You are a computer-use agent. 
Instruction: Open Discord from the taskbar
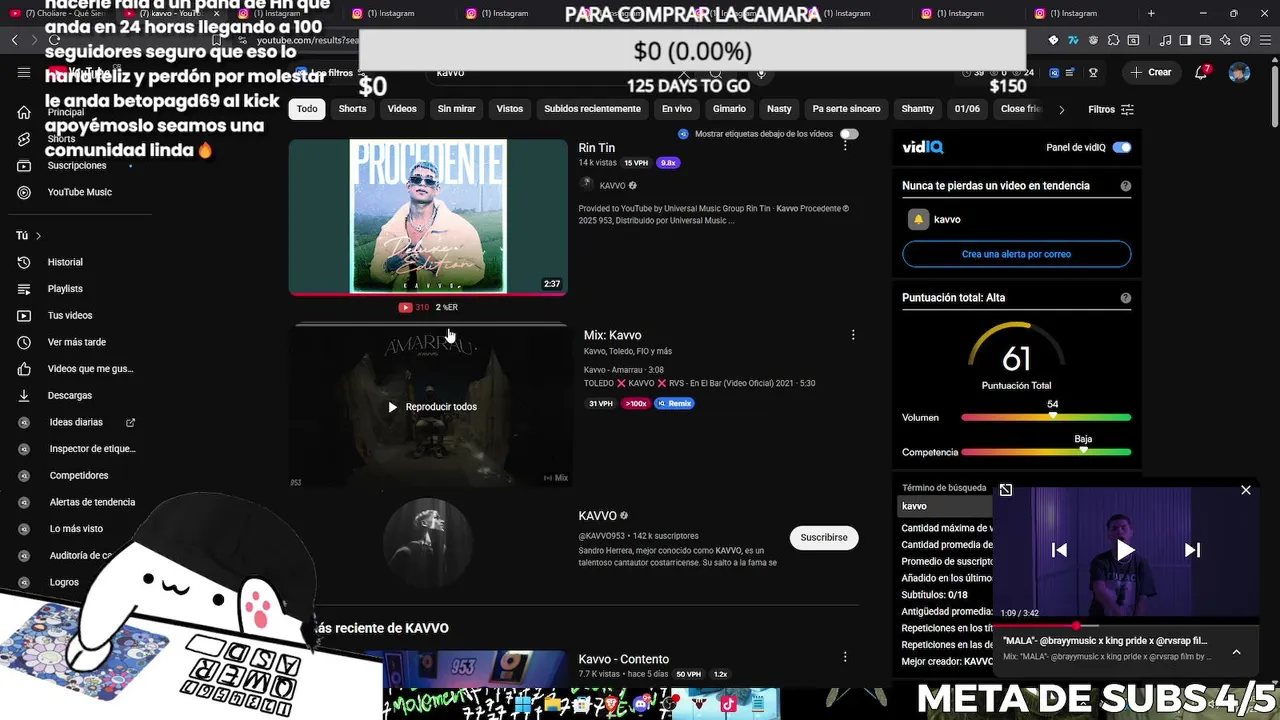click(641, 704)
